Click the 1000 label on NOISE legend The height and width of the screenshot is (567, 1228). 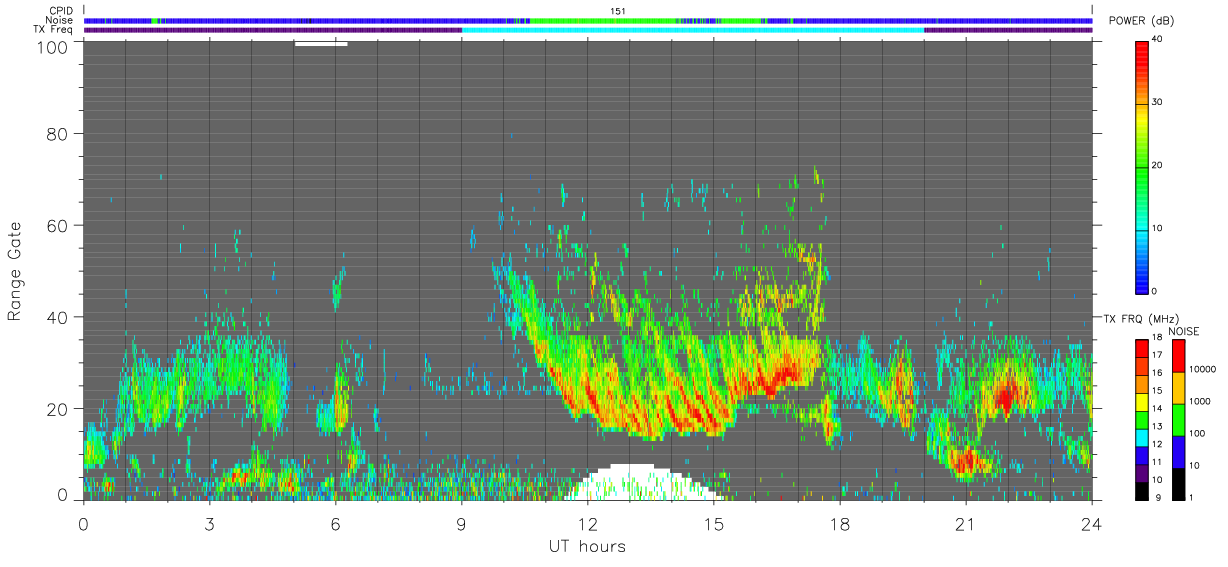pyautogui.click(x=1201, y=401)
